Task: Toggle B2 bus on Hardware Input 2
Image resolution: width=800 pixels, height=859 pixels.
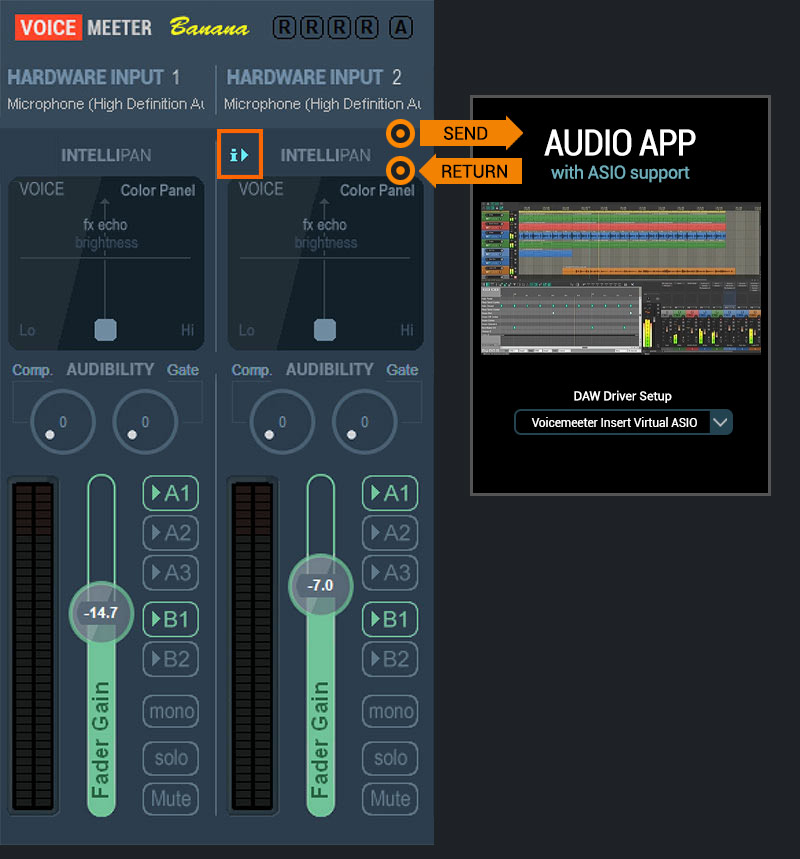Action: click(x=390, y=659)
